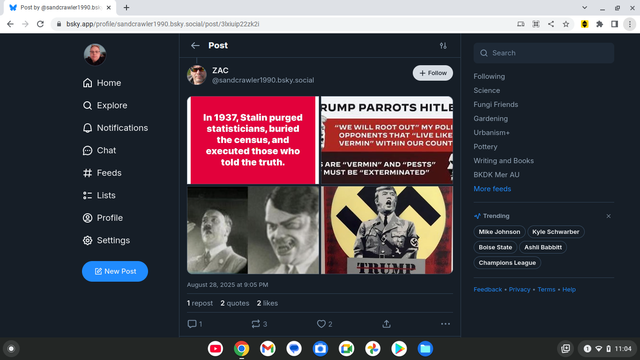Open the black-and-white photo thumbnail
The width and height of the screenshot is (640, 360).
253,230
